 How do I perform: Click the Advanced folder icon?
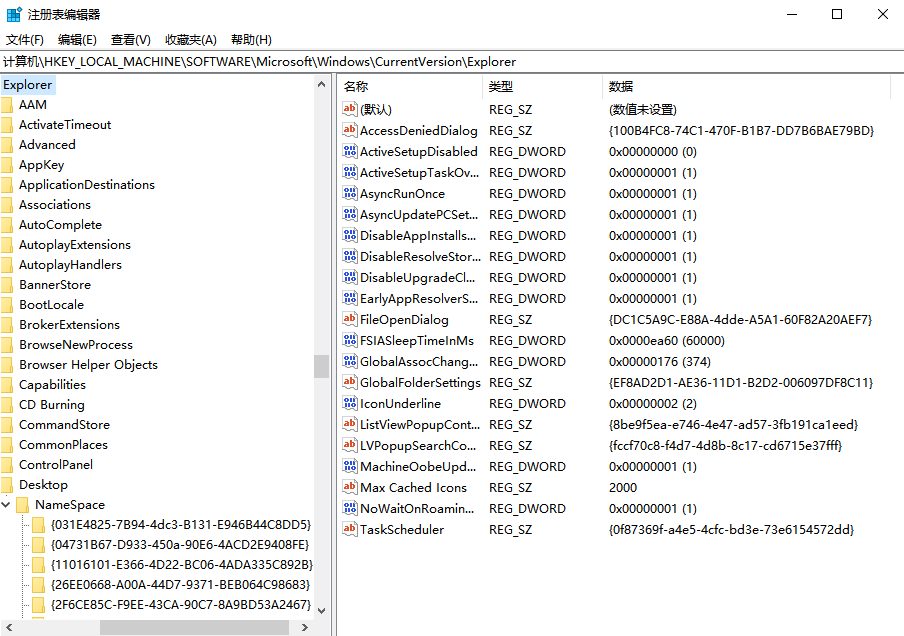[7, 145]
